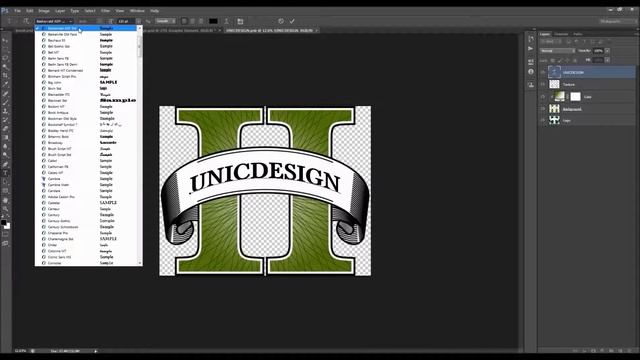Hide the Color layer
640x360 pixels.
[543, 97]
